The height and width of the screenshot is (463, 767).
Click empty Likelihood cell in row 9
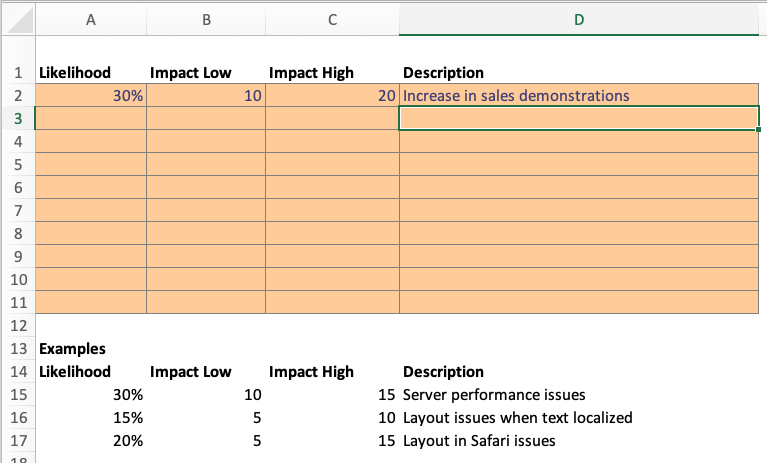[91, 256]
